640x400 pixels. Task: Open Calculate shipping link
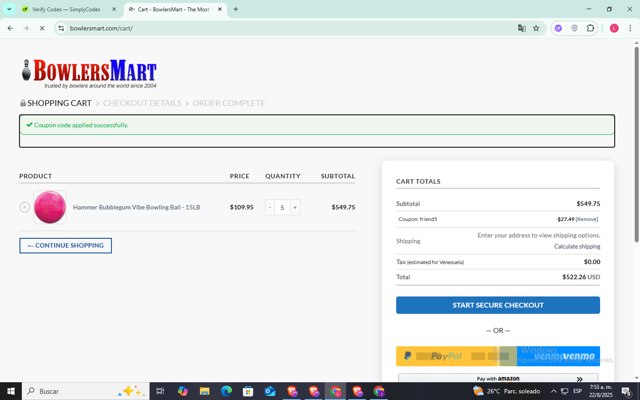coord(577,247)
